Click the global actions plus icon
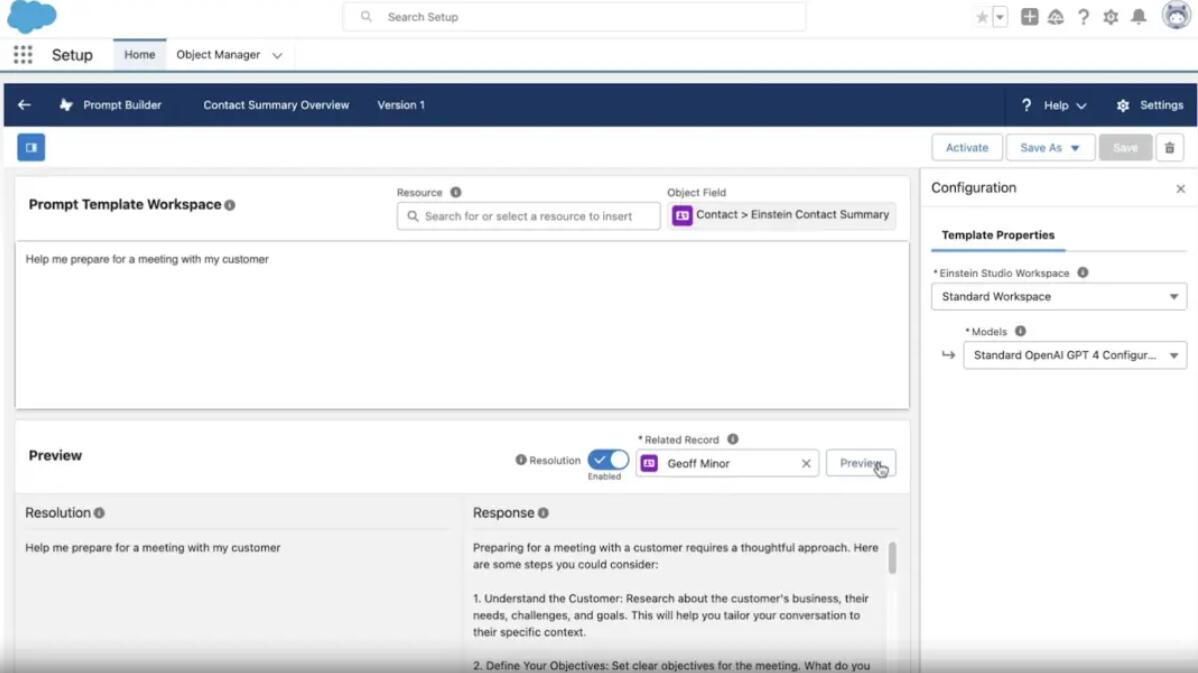 coord(1029,17)
